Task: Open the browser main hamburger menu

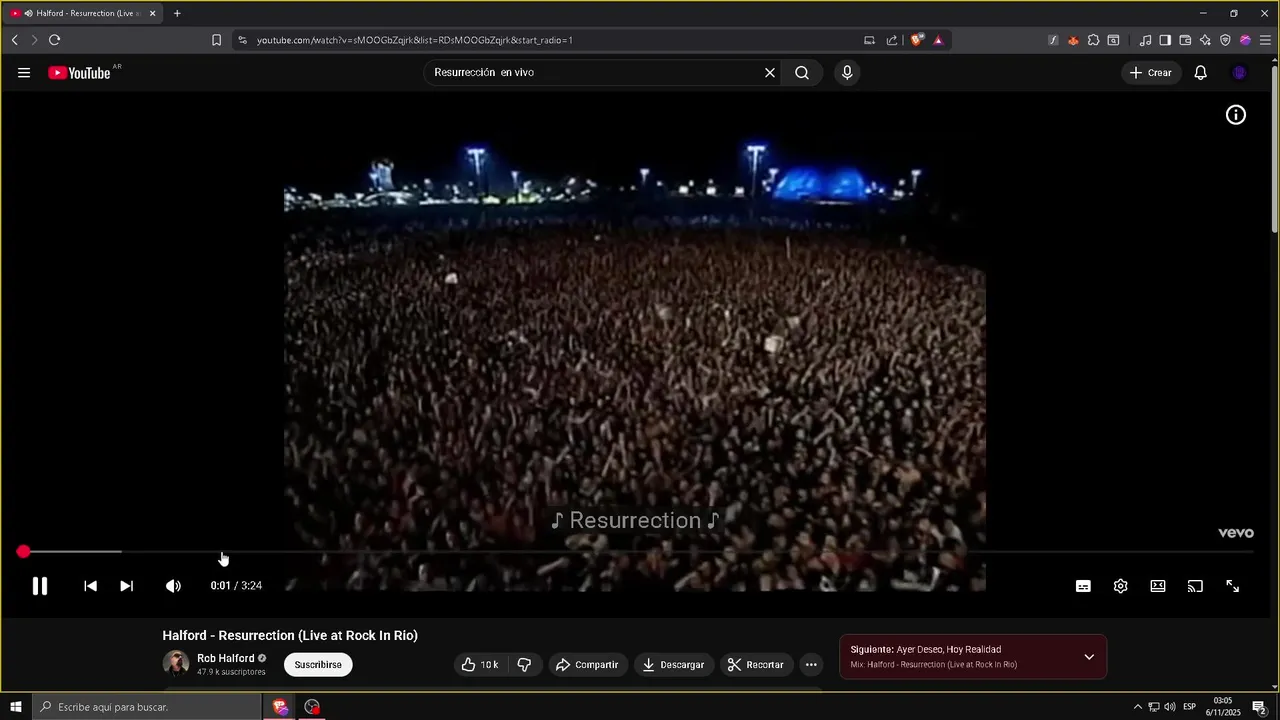Action: click(1265, 40)
